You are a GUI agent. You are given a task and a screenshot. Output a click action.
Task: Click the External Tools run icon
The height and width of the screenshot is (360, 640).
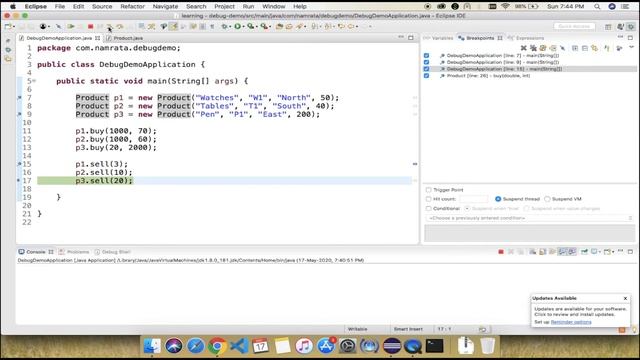coord(264,27)
